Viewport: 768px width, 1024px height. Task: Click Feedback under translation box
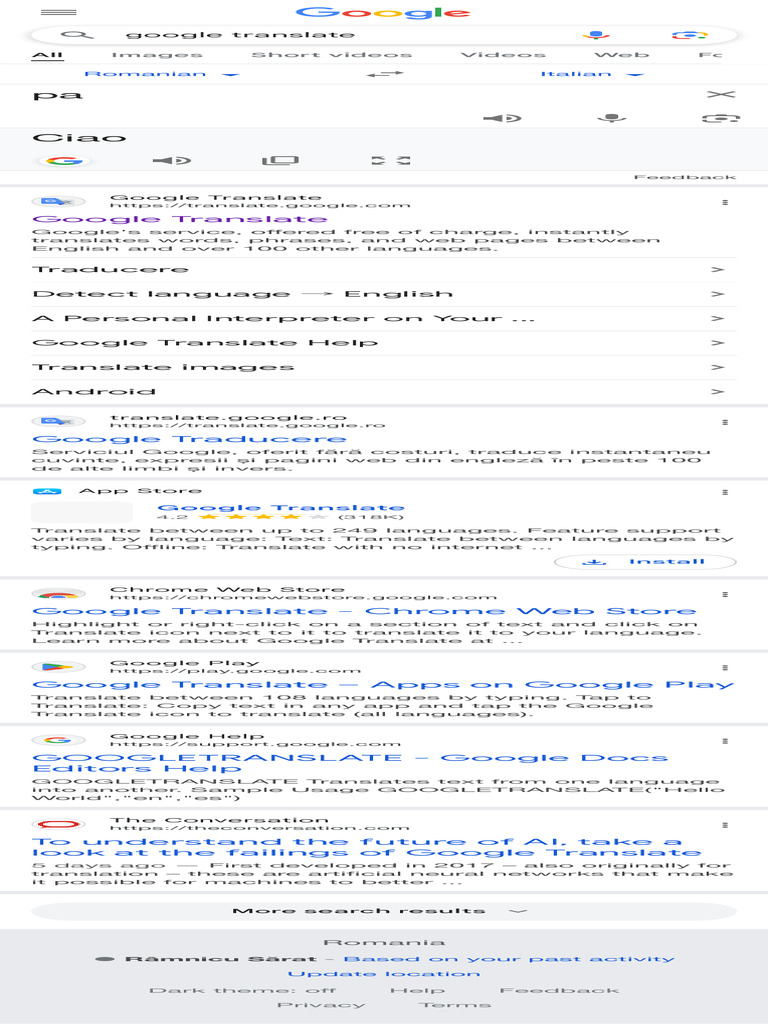(684, 177)
